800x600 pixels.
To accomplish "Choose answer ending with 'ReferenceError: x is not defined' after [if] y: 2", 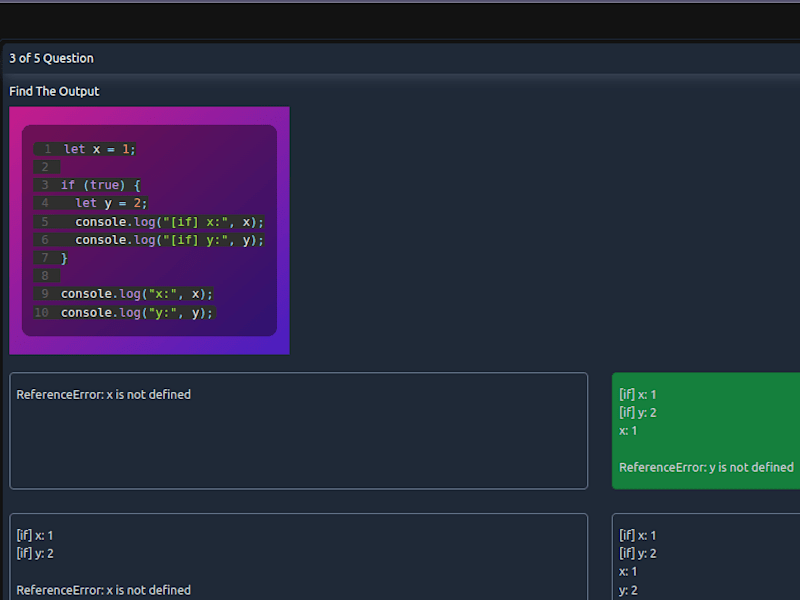I will point(298,557).
